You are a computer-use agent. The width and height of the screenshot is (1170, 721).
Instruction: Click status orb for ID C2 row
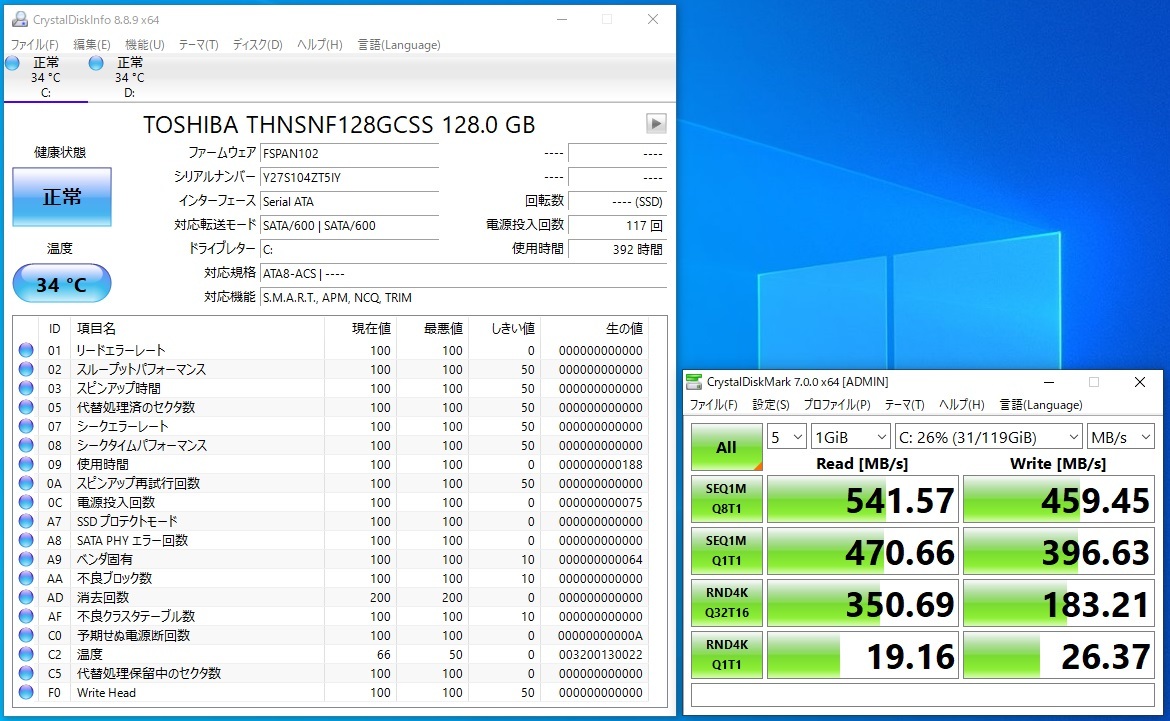(26, 654)
